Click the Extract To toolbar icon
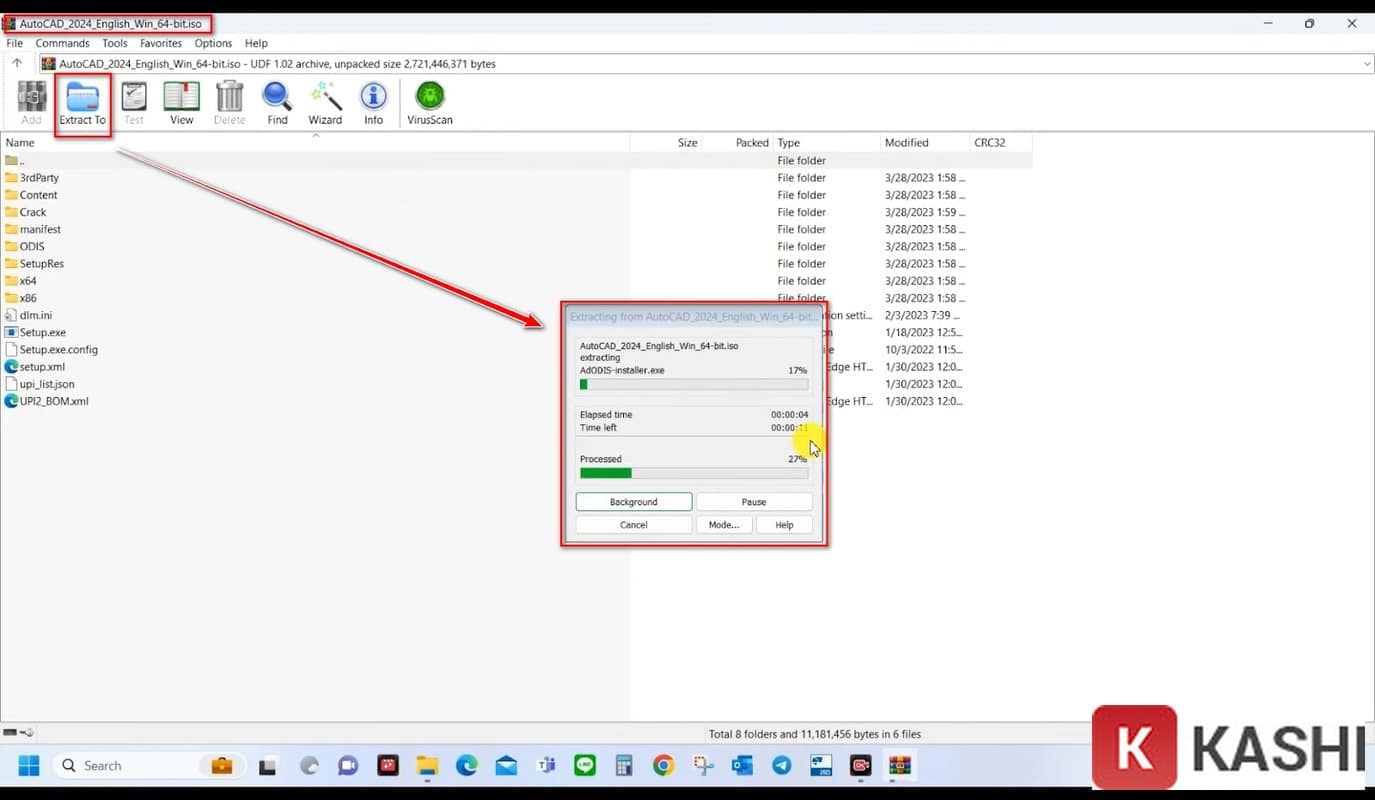The width and height of the screenshot is (1375, 800). [82, 104]
